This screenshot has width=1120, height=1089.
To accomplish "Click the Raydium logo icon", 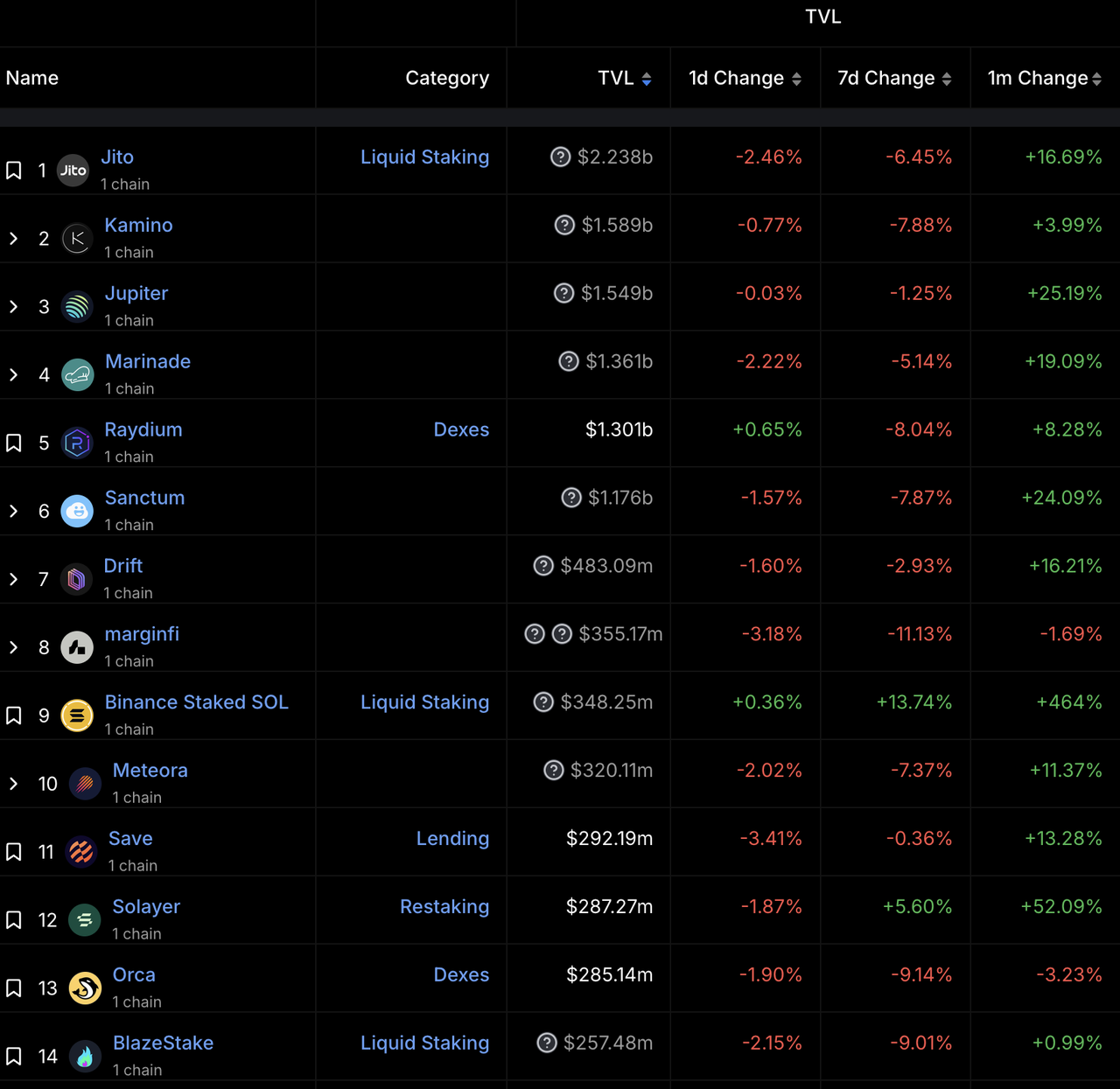I will [77, 443].
